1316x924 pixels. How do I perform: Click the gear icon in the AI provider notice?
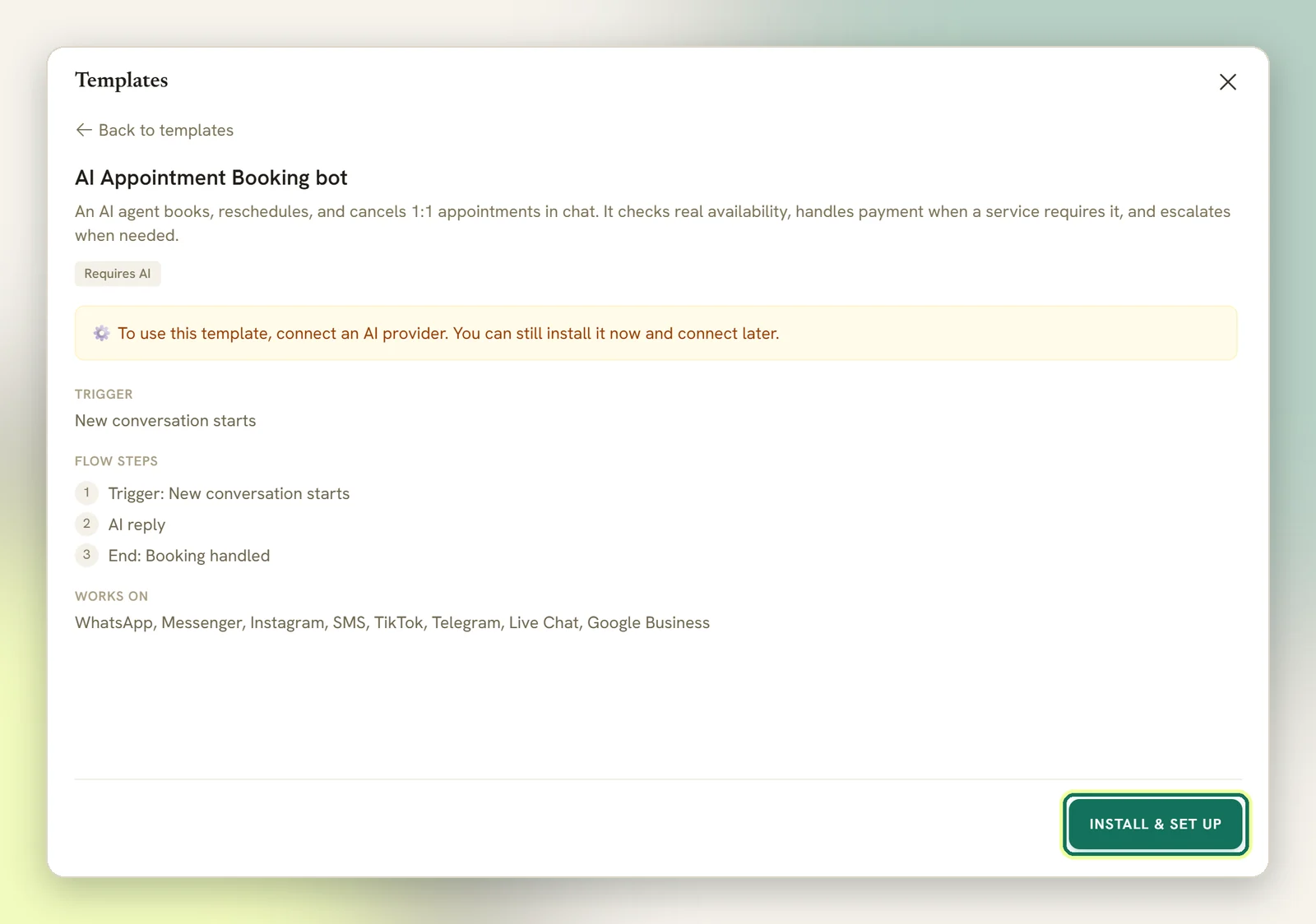[101, 333]
